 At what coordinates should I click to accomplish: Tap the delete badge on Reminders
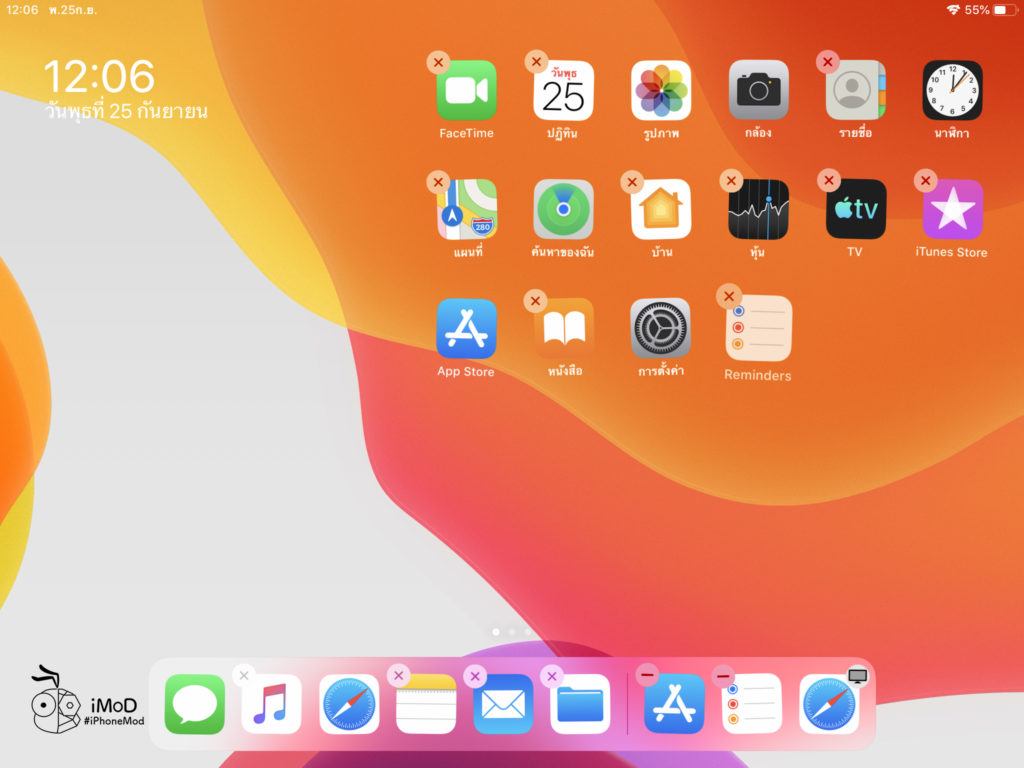729,296
